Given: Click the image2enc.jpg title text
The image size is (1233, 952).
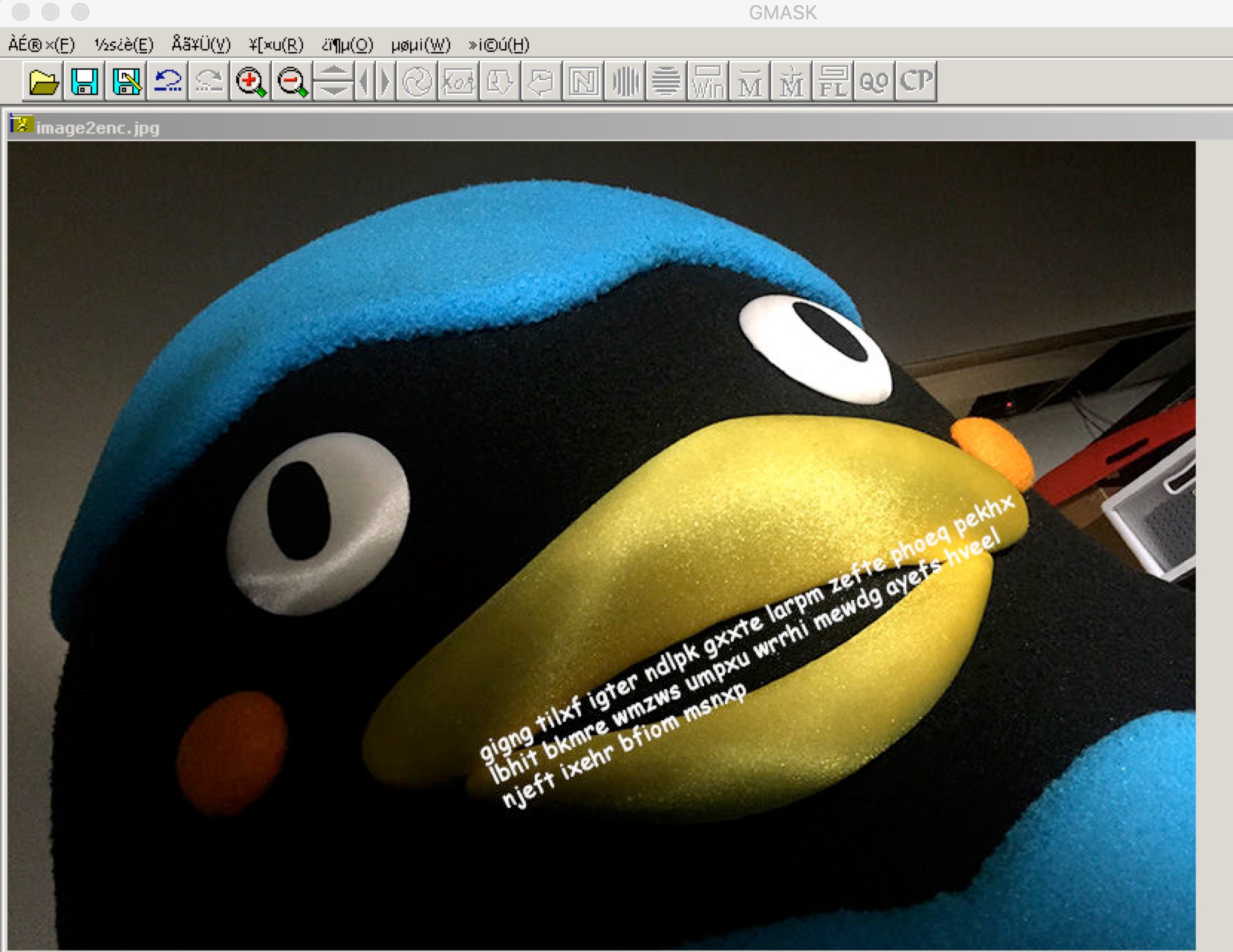Looking at the screenshot, I should 97,128.
